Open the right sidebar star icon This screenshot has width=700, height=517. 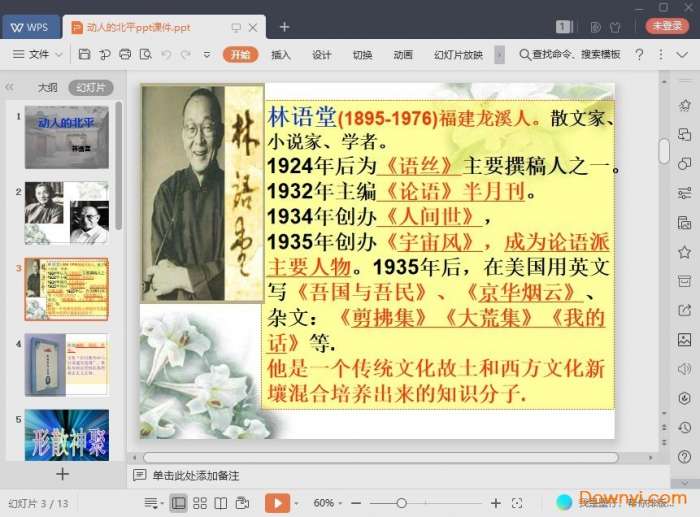[684, 252]
